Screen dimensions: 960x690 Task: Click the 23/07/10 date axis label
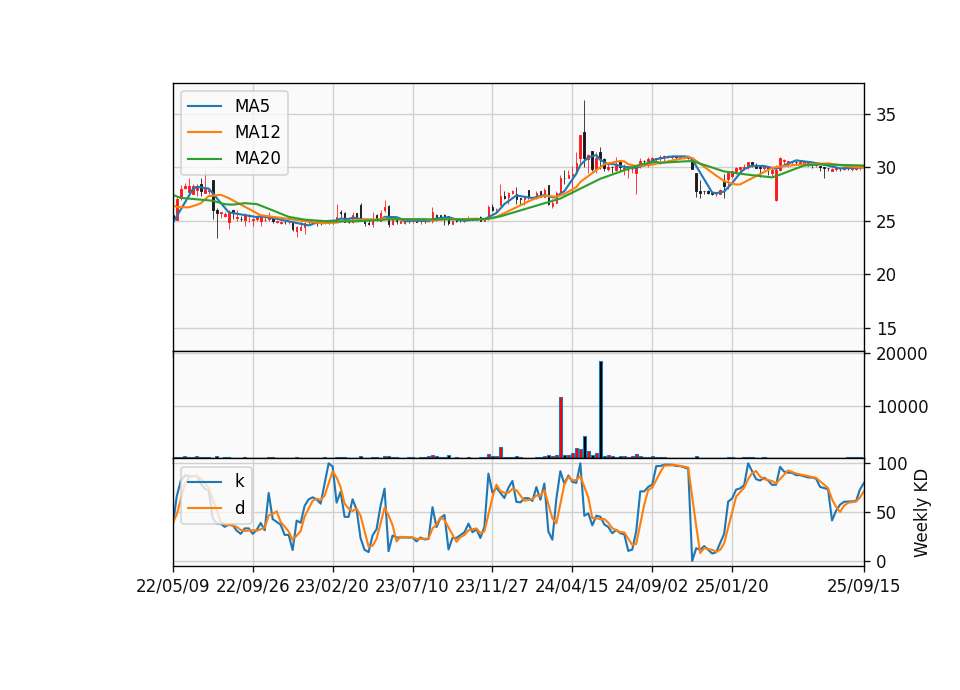point(412,586)
